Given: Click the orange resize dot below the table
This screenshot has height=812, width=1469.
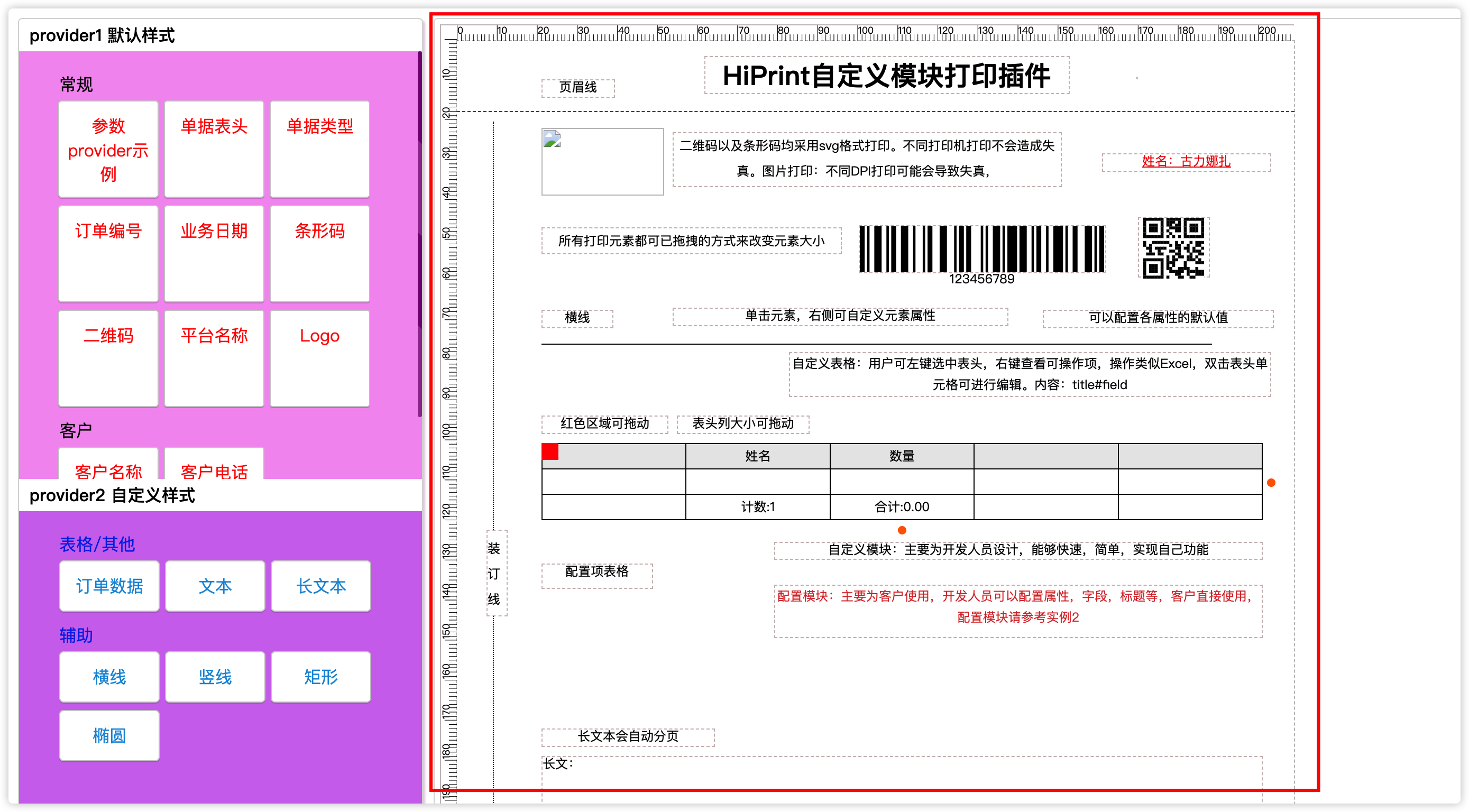Looking at the screenshot, I should pyautogui.click(x=902, y=530).
